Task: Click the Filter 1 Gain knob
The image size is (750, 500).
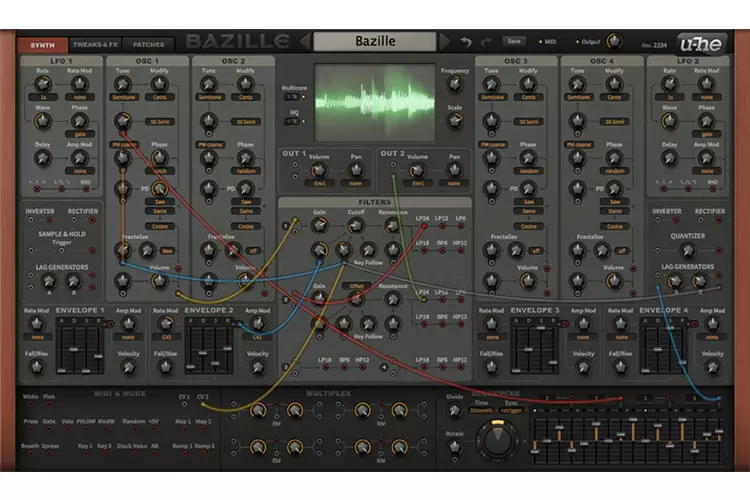Action: click(319, 225)
